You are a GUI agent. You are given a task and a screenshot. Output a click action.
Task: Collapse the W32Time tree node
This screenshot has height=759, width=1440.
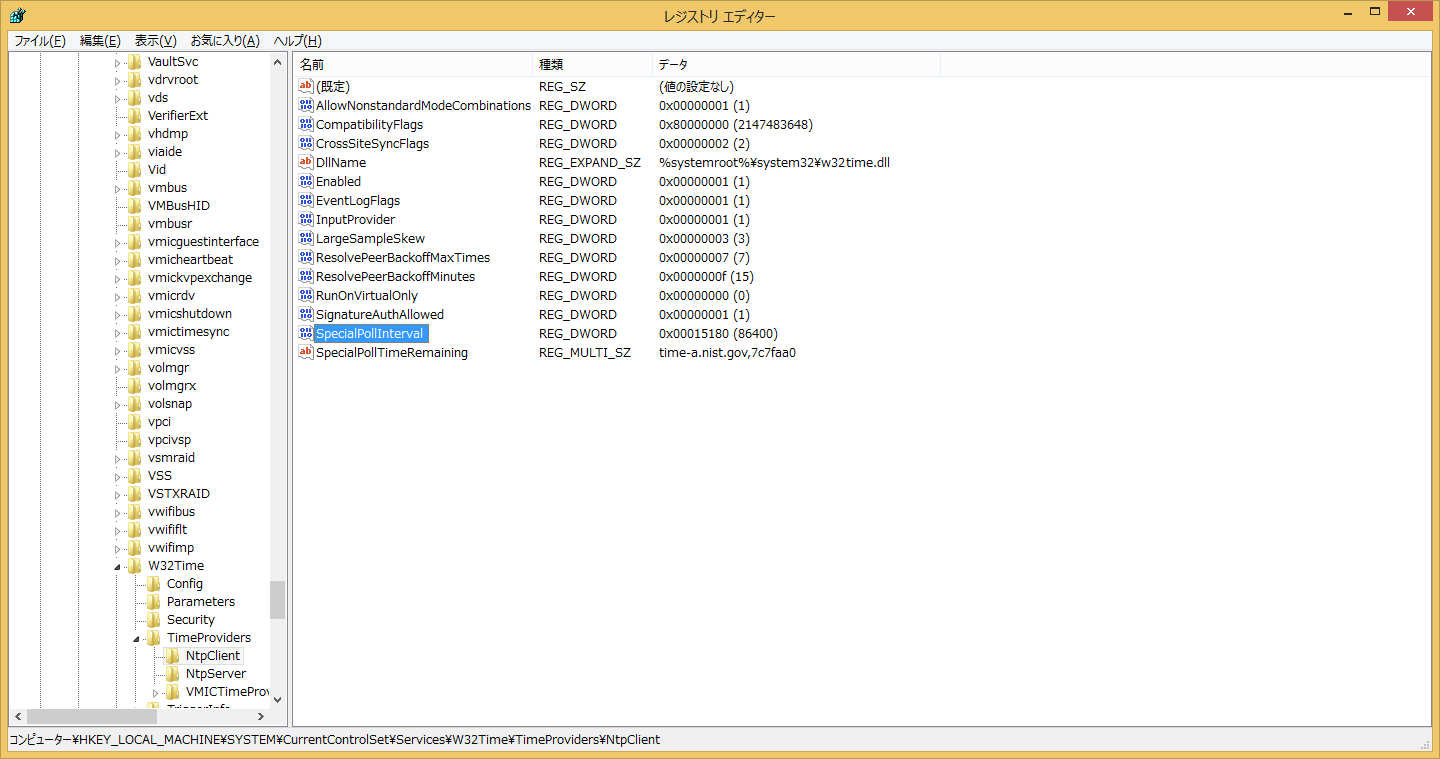coord(117,567)
